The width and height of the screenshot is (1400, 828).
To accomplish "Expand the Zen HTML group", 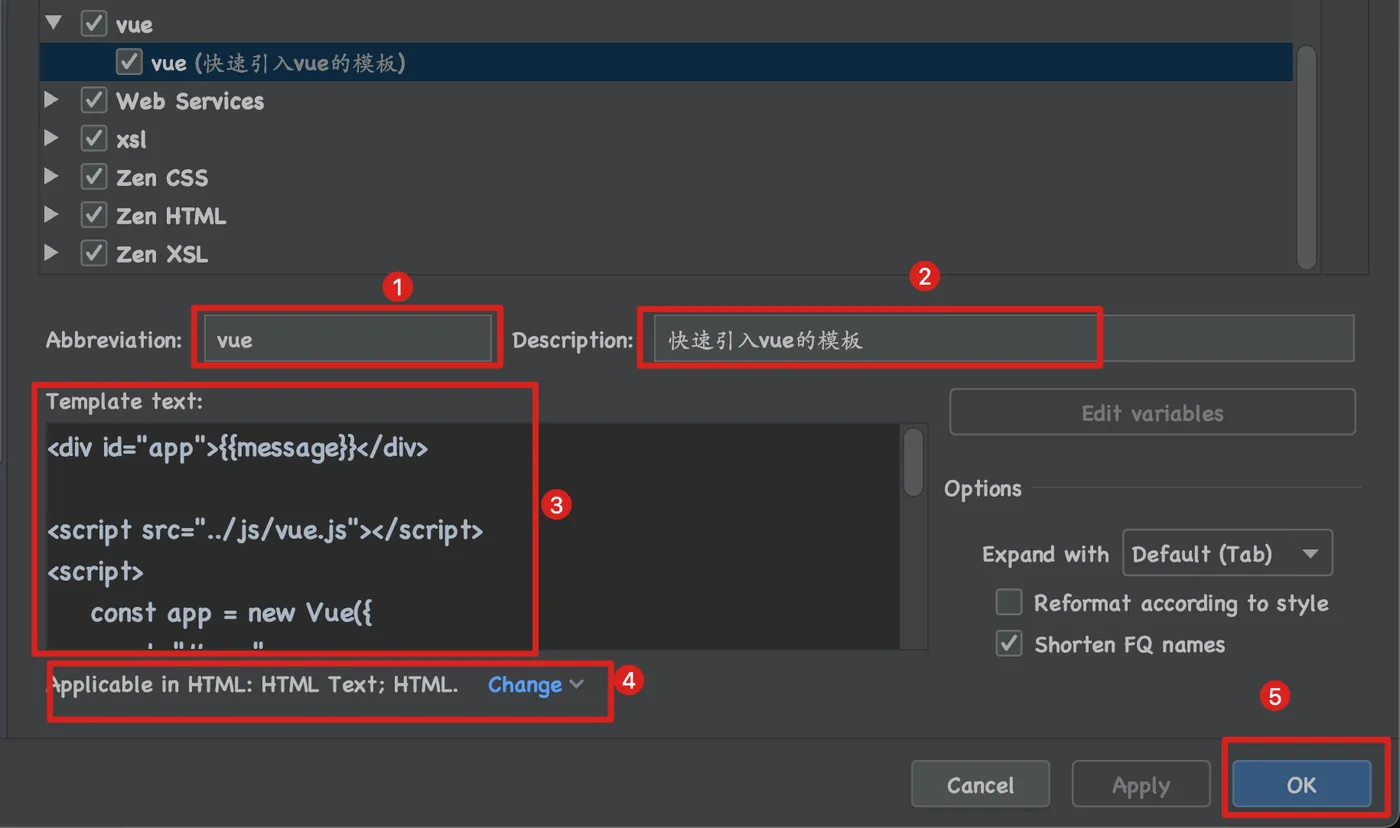I will pos(52,215).
